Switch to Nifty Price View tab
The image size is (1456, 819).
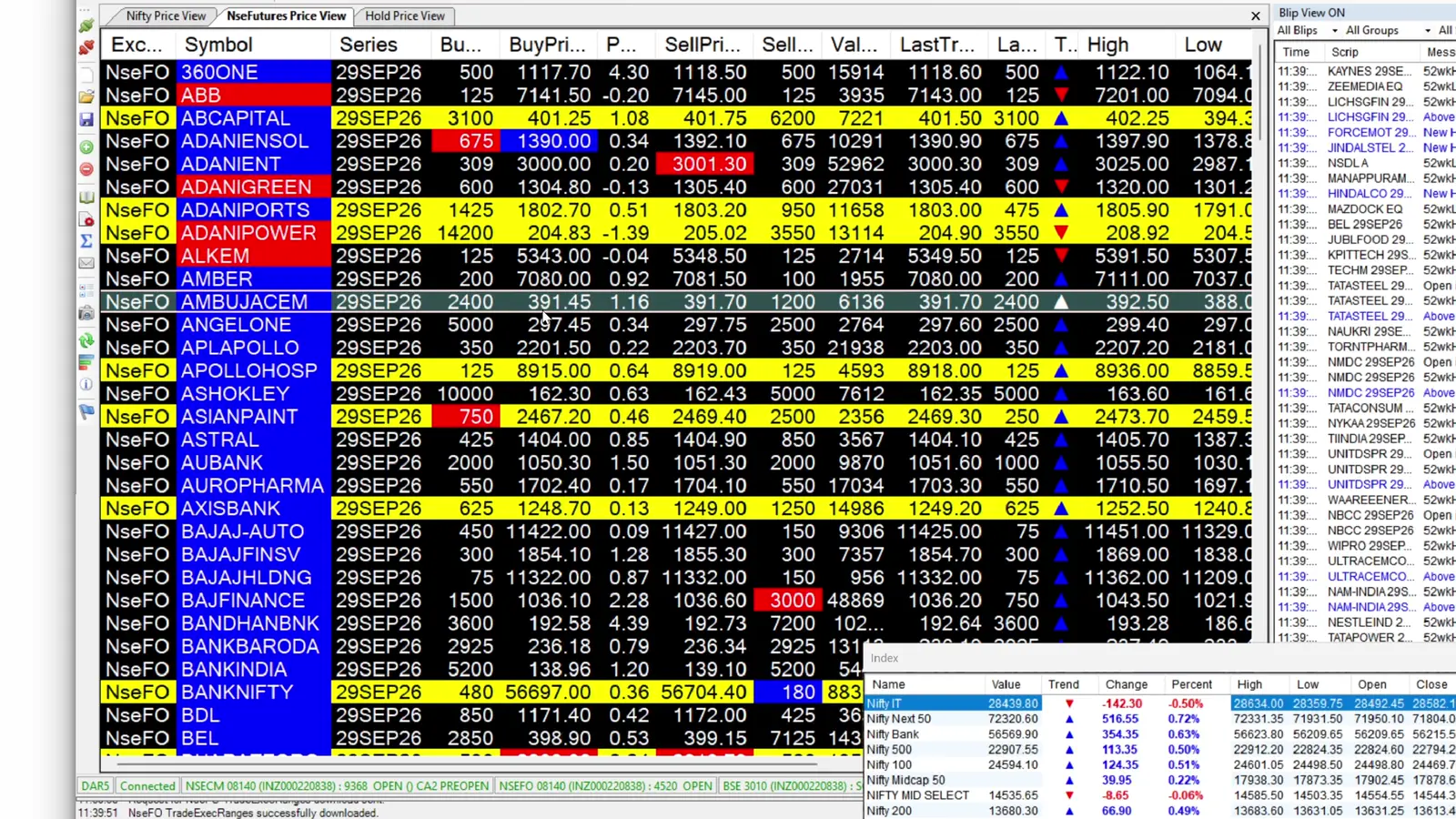click(166, 15)
